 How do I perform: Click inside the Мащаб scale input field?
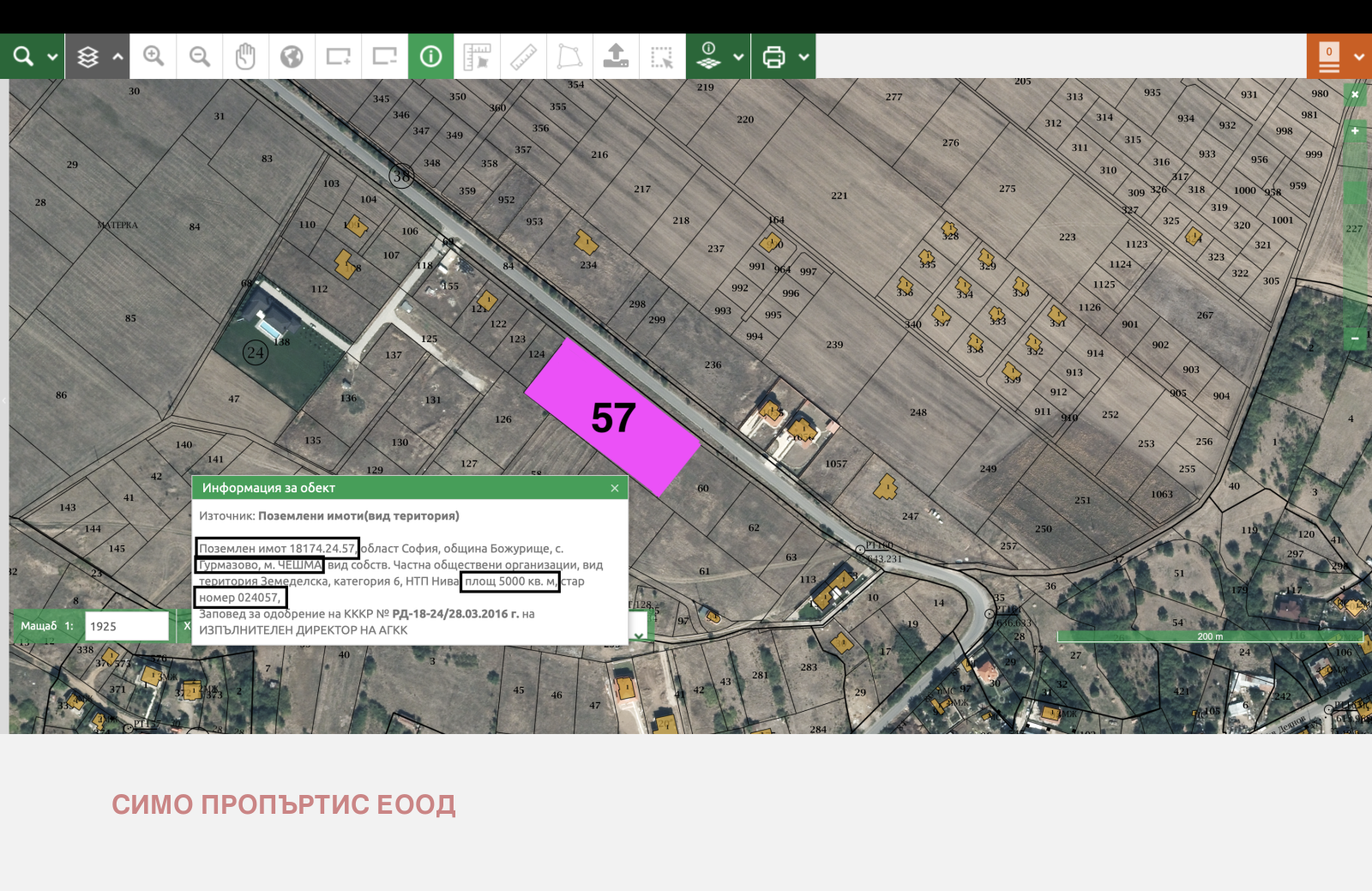pos(126,625)
